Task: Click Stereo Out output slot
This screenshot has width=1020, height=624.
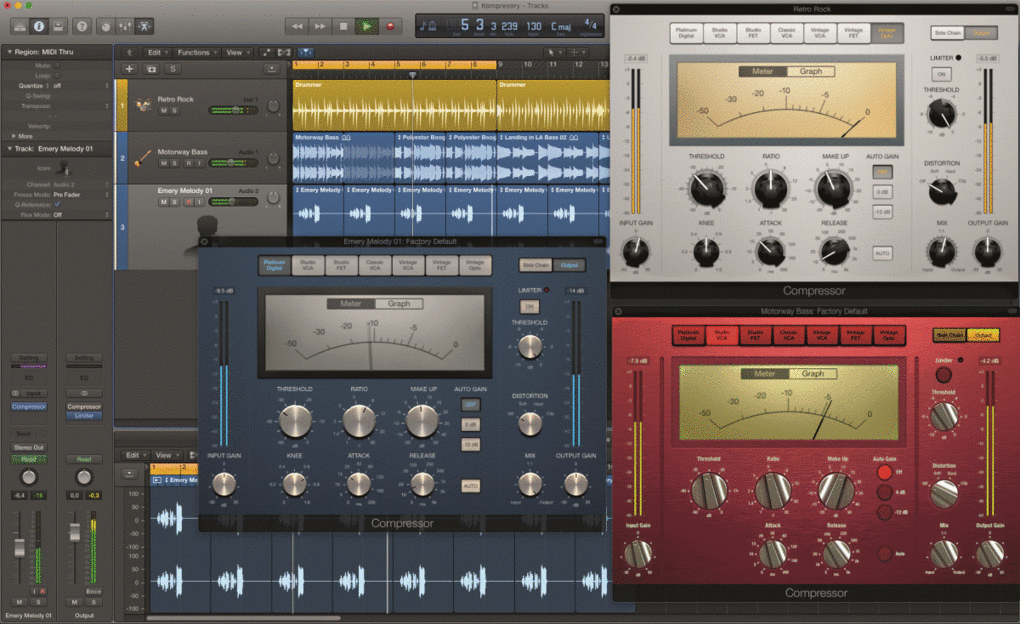Action: pos(29,447)
